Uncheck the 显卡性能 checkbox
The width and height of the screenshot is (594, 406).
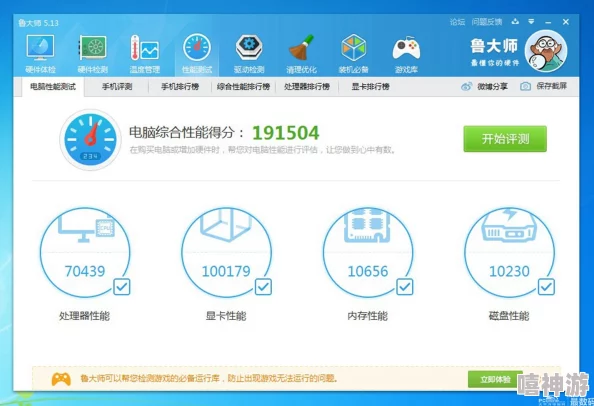263,287
